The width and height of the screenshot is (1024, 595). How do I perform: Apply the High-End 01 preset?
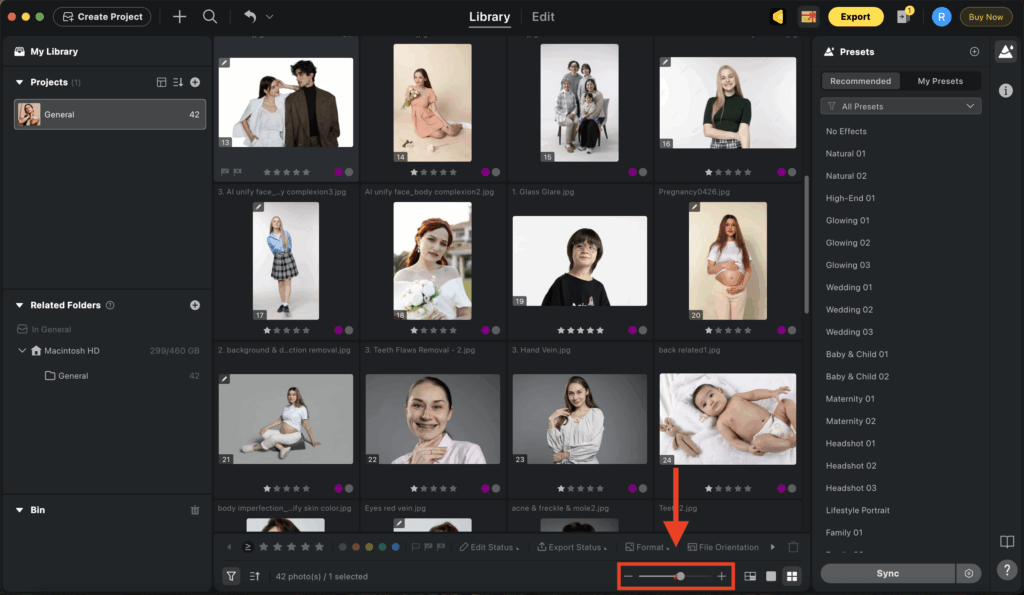[x=850, y=198]
